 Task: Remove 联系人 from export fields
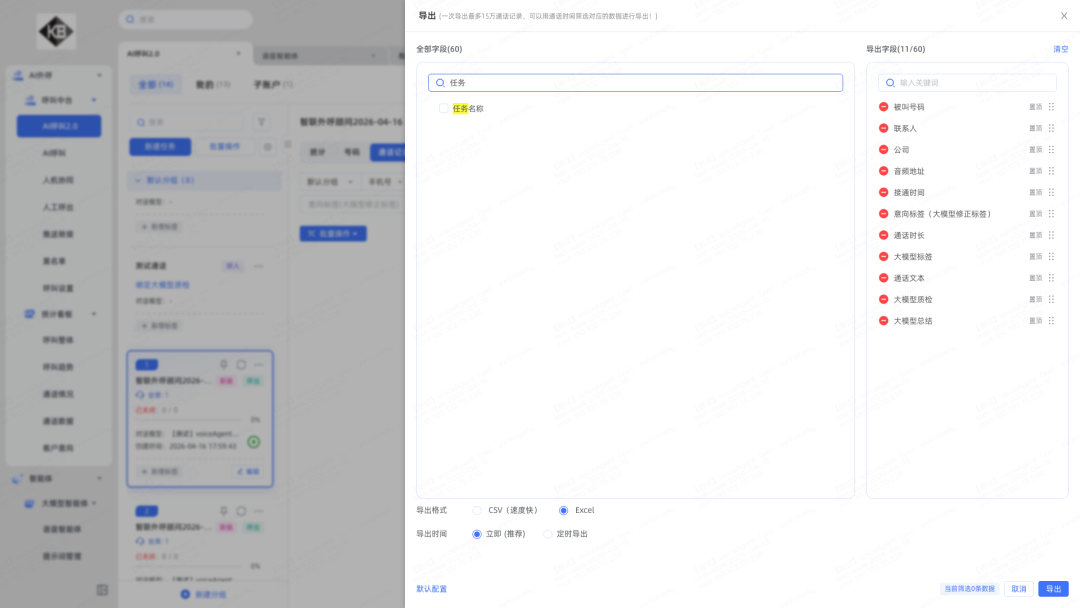883,128
